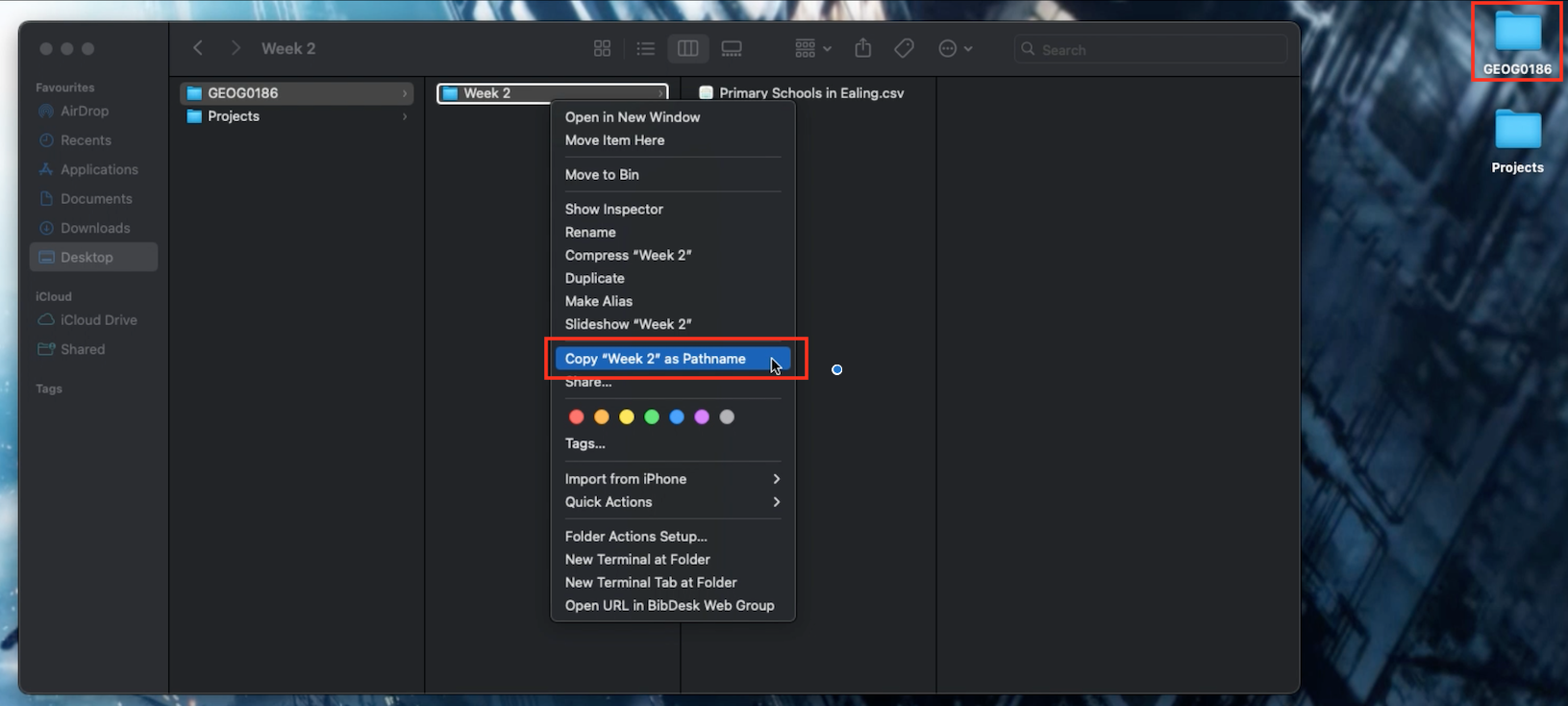Go back with the left chevron

coord(198,48)
